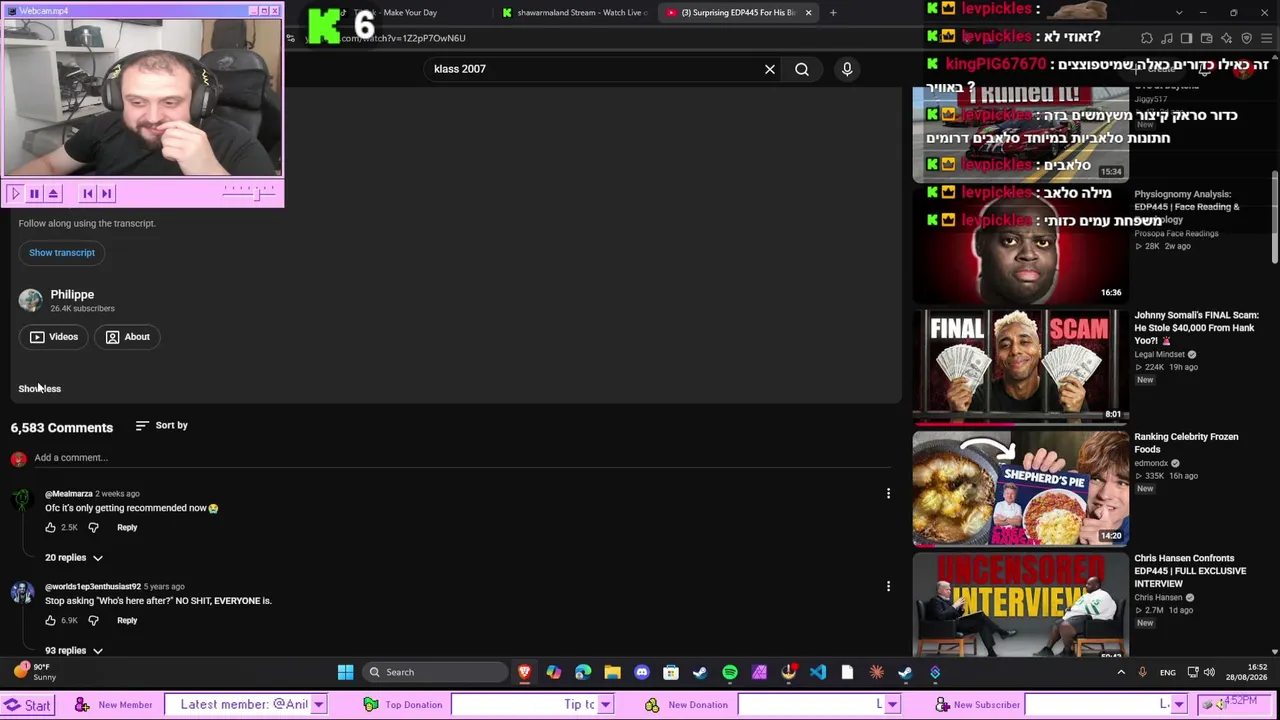Open options for 'Who's here after' comment
Screen dimensions: 1280x720
tap(888, 587)
